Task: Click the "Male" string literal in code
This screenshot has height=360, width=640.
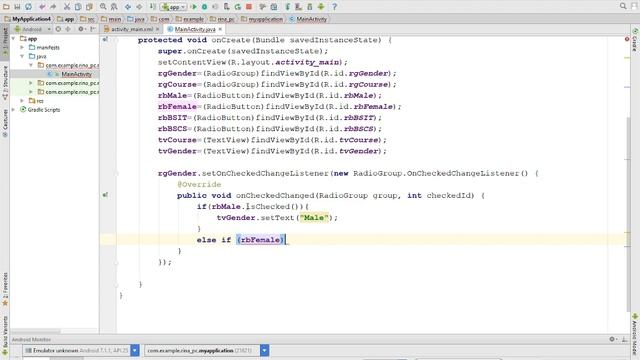Action: [314, 218]
